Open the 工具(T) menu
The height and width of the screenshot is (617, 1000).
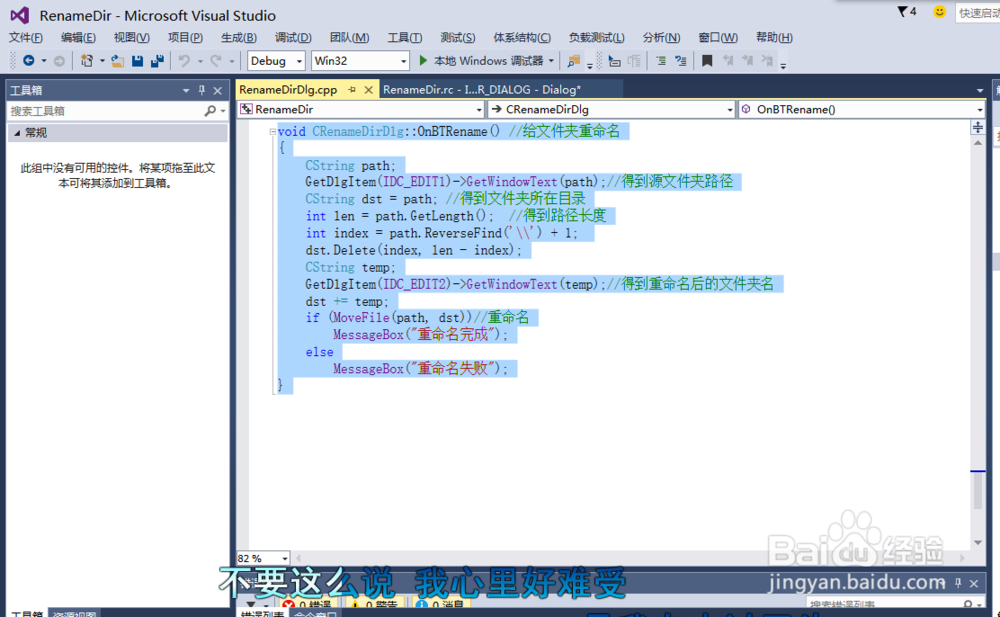pyautogui.click(x=404, y=38)
